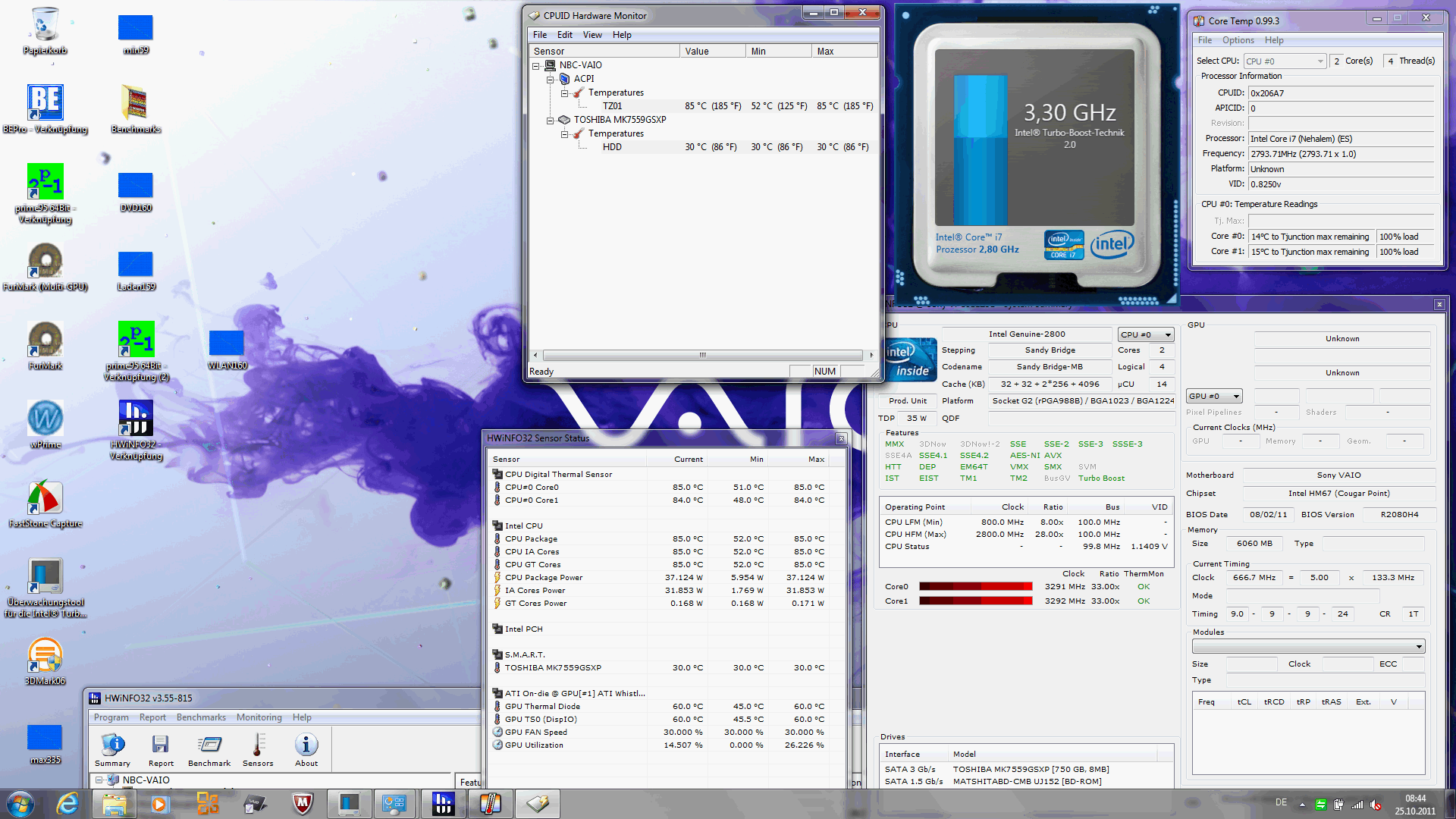Image resolution: width=1456 pixels, height=819 pixels.
Task: Open View menu in CPUID Hardware Monitor
Action: tap(591, 35)
